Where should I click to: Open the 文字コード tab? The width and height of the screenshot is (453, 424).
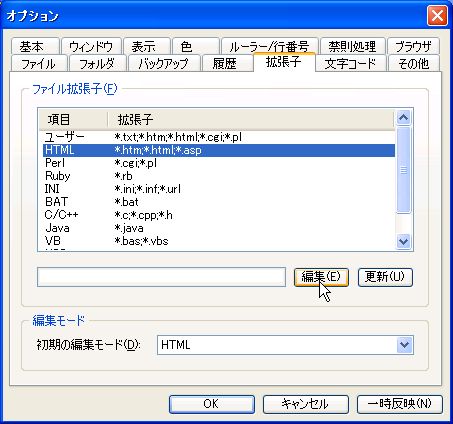click(x=350, y=63)
